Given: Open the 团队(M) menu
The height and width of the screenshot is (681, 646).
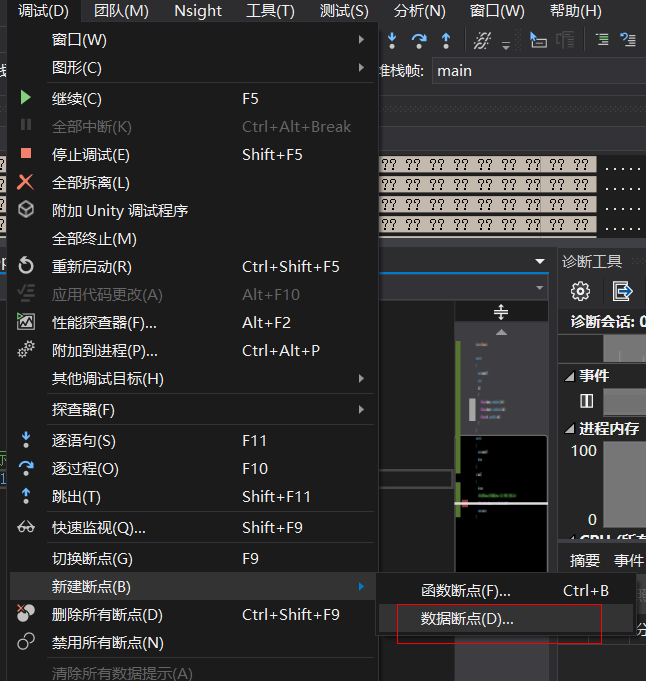Looking at the screenshot, I should (x=121, y=11).
